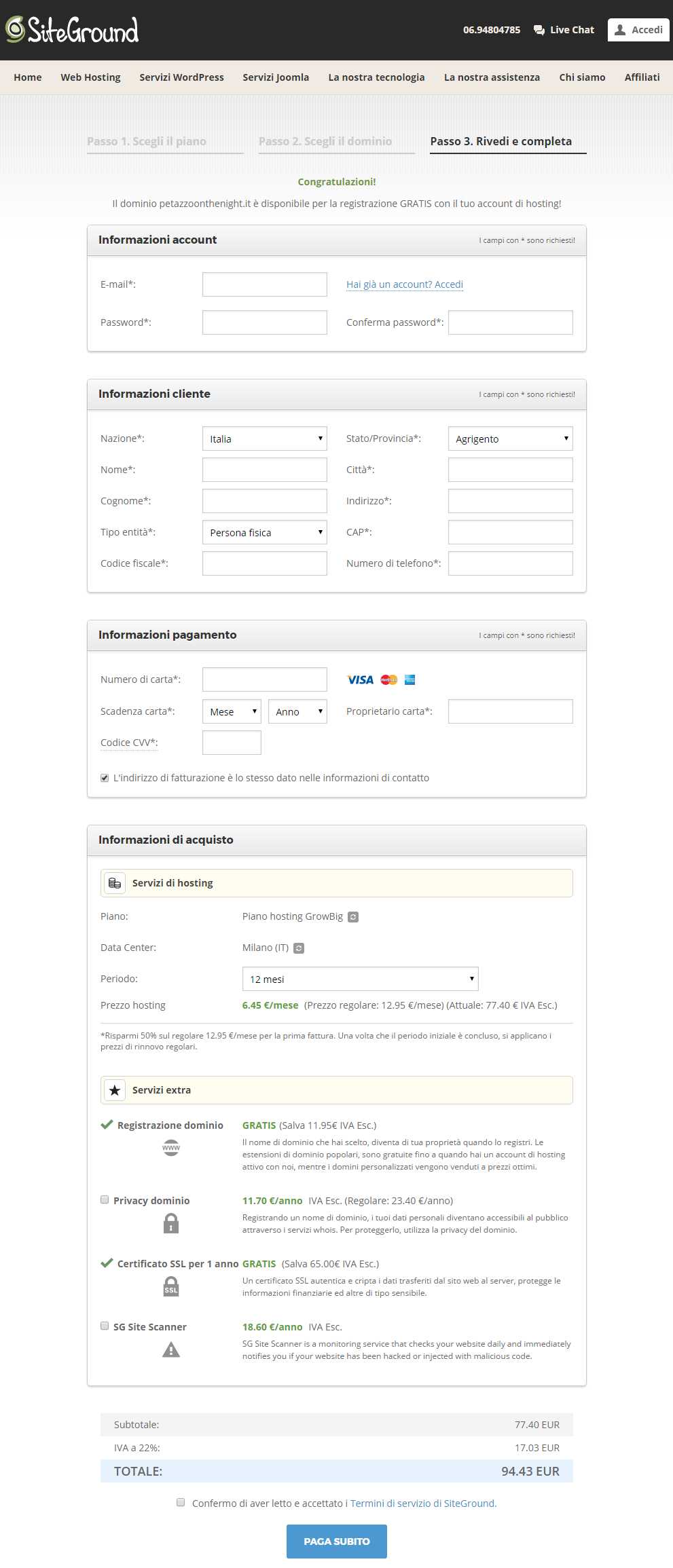Click the change plan icon beside GrowBig
The width and height of the screenshot is (673, 1568).
click(353, 917)
